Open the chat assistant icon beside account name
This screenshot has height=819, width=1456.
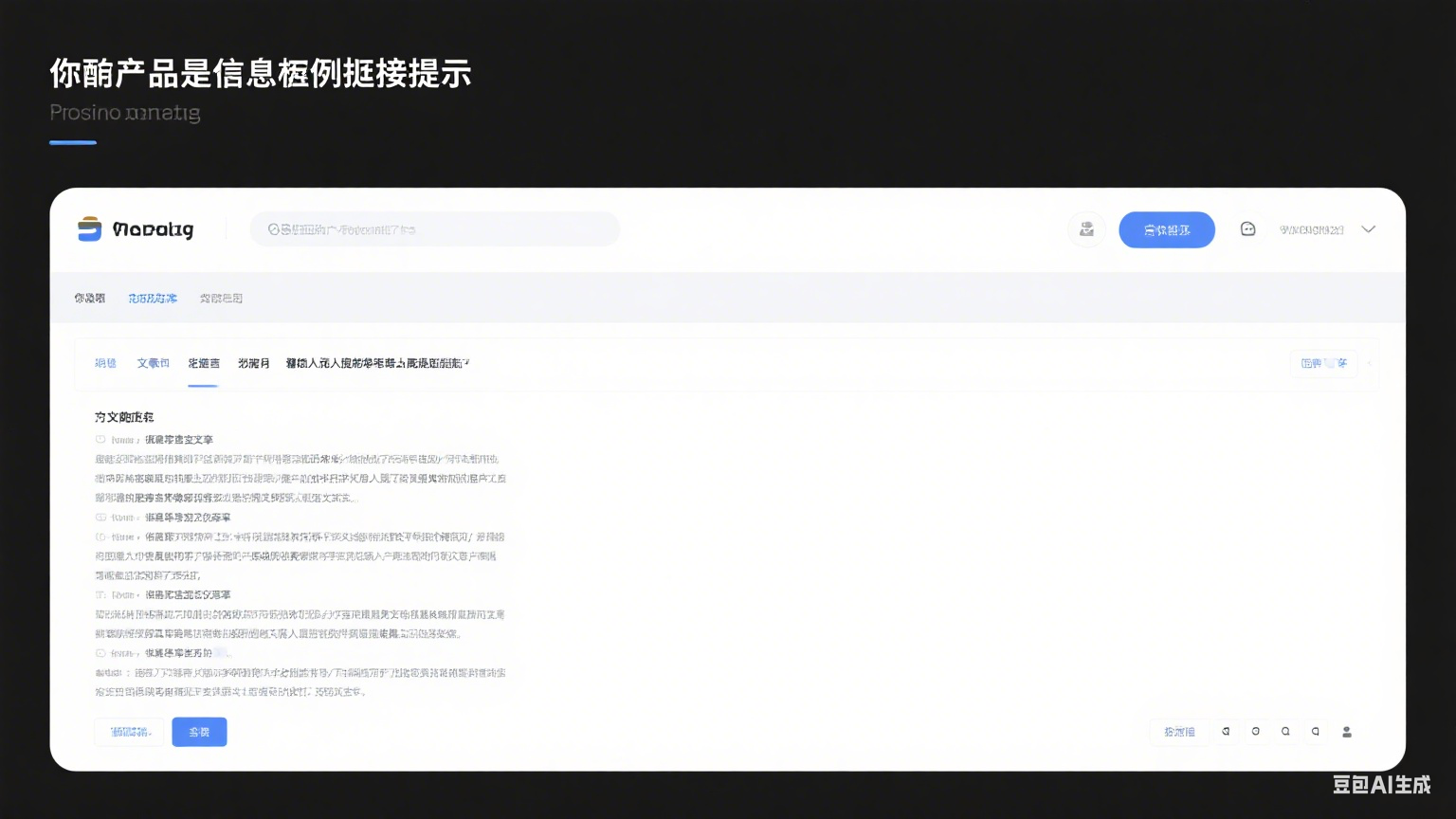(1247, 228)
